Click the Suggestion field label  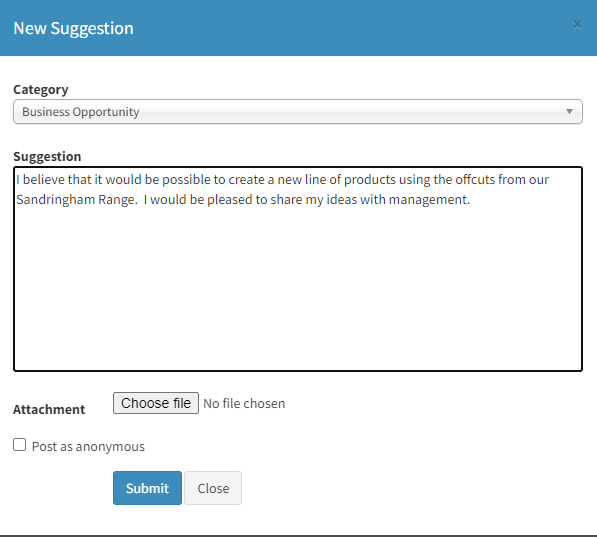pos(47,157)
